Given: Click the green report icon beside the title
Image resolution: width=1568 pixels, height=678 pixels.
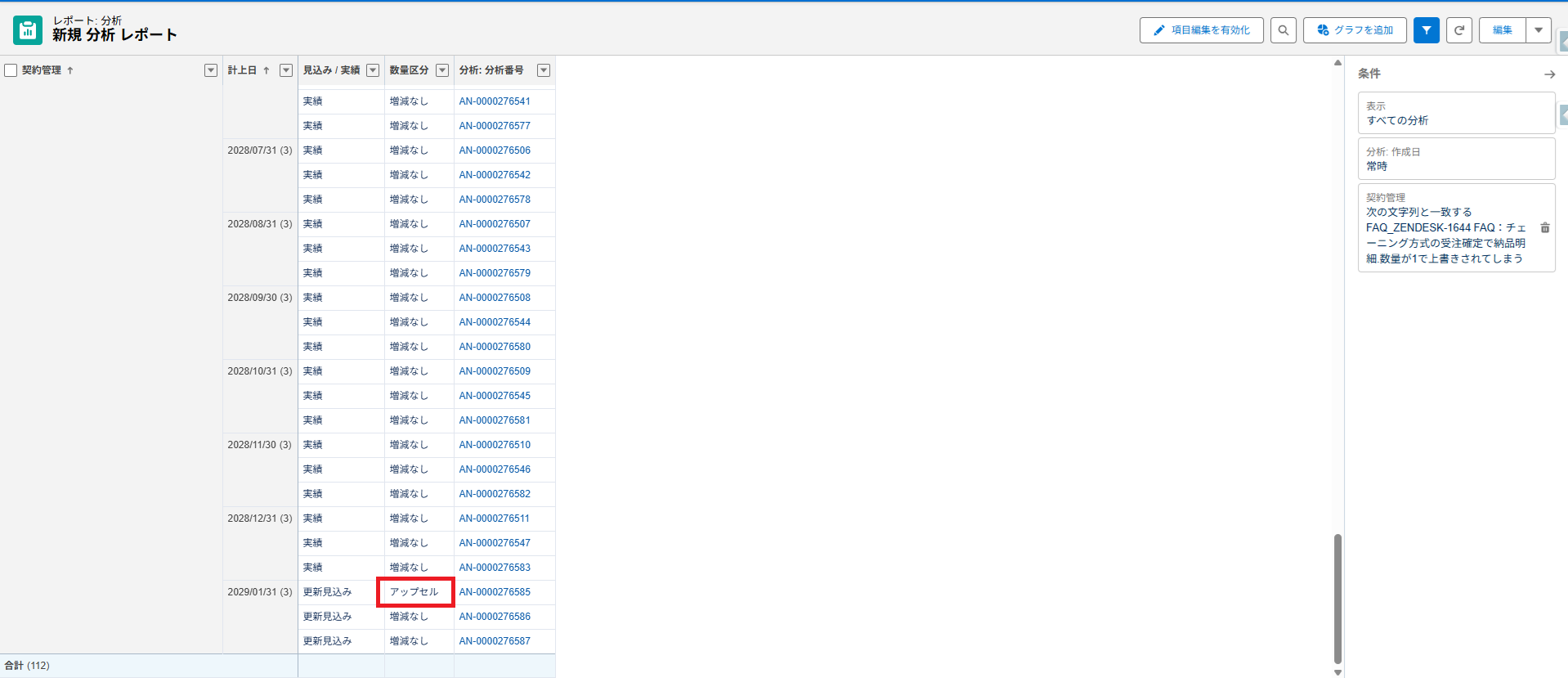Looking at the screenshot, I should [28, 30].
